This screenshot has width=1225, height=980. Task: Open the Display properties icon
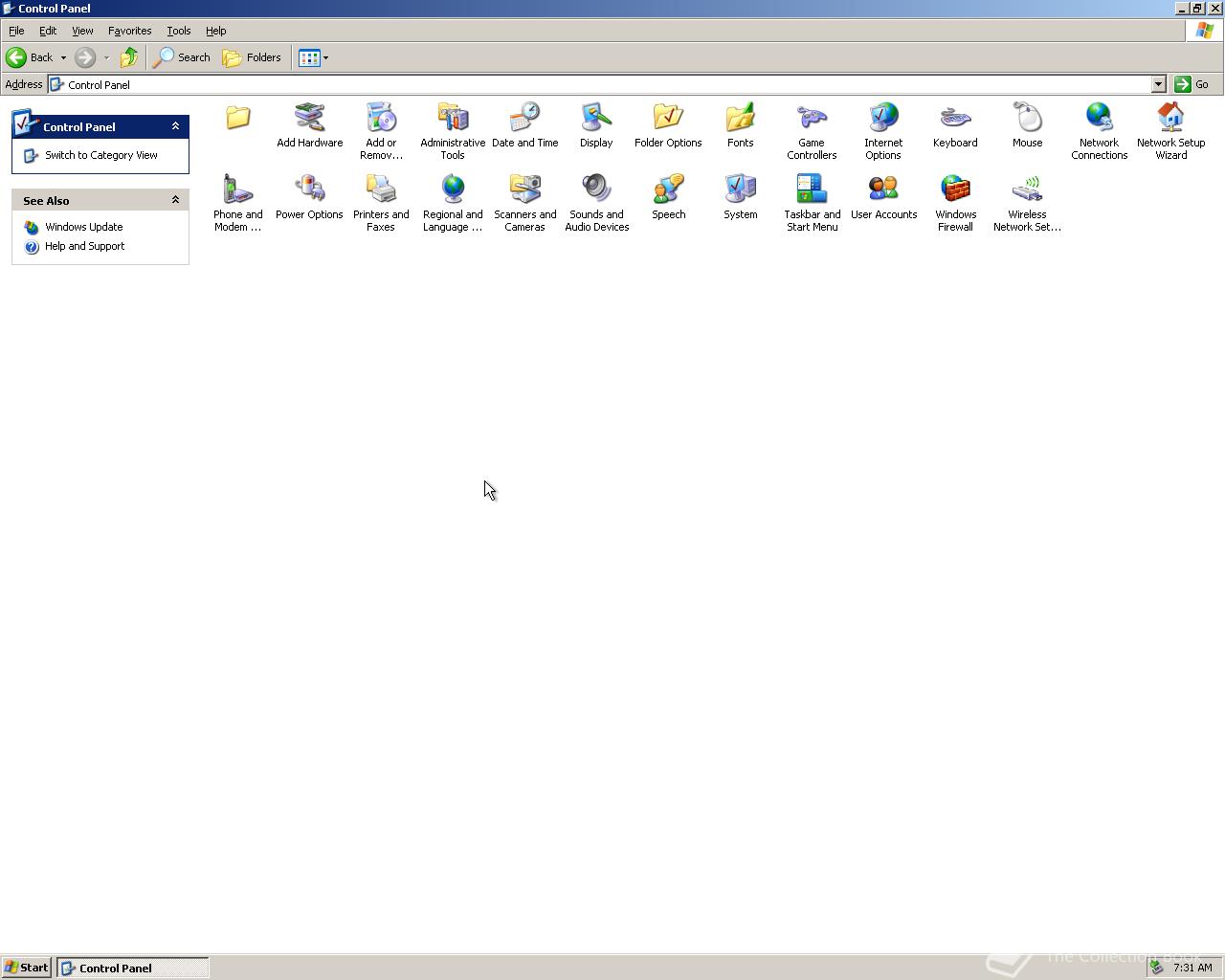[596, 125]
